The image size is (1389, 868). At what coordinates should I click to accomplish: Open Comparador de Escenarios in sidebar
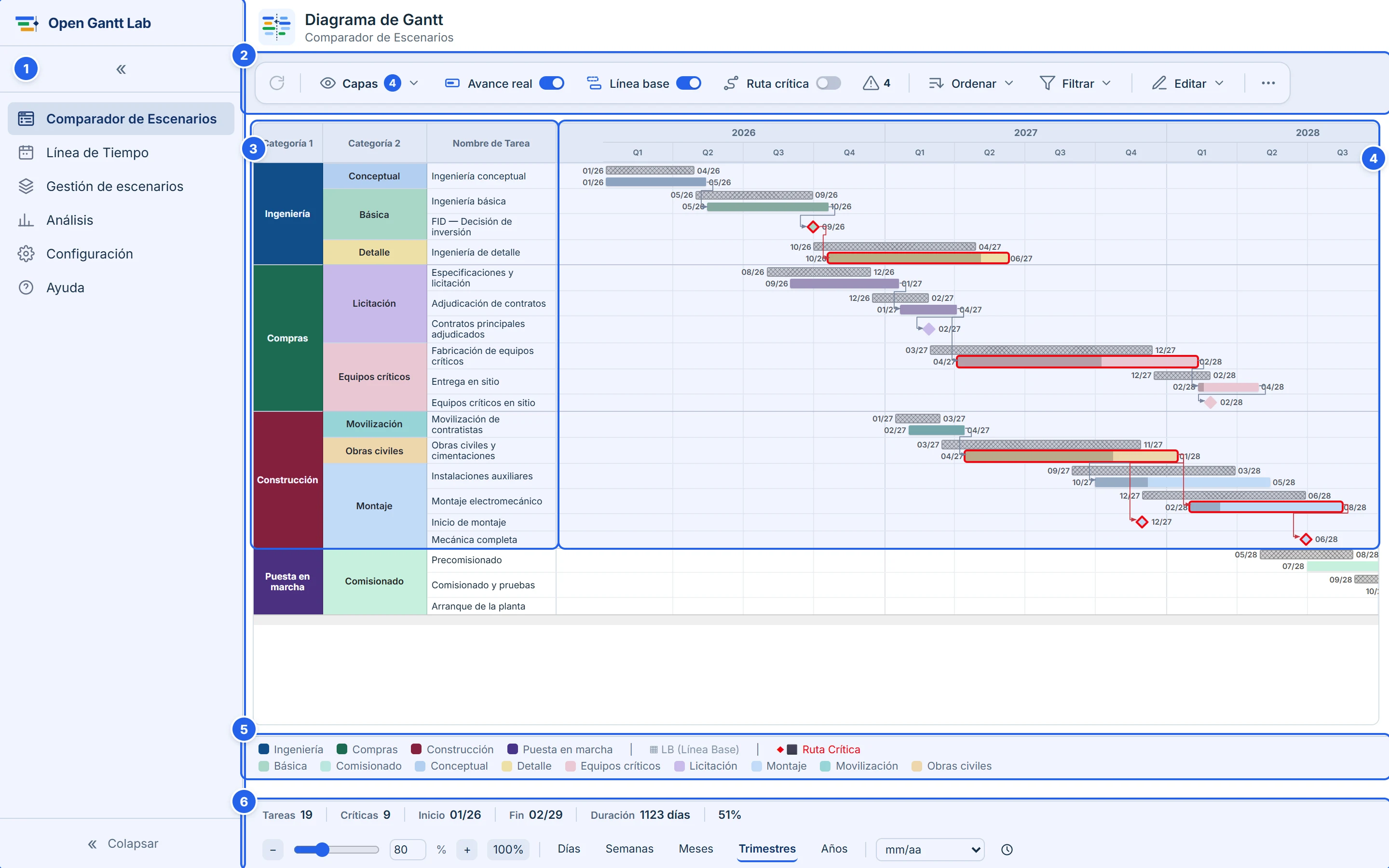[121, 119]
